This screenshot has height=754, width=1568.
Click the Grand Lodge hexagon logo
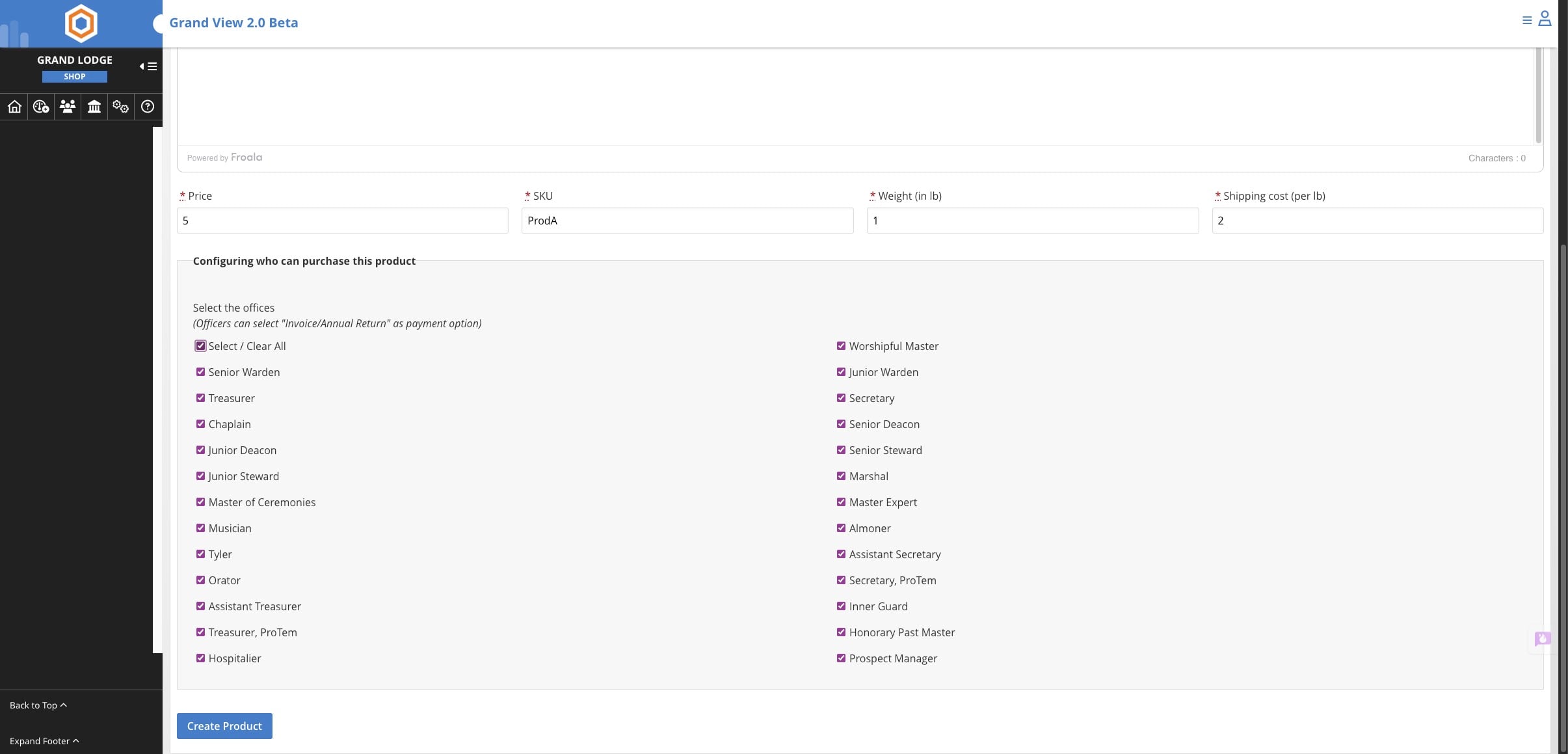(x=81, y=23)
